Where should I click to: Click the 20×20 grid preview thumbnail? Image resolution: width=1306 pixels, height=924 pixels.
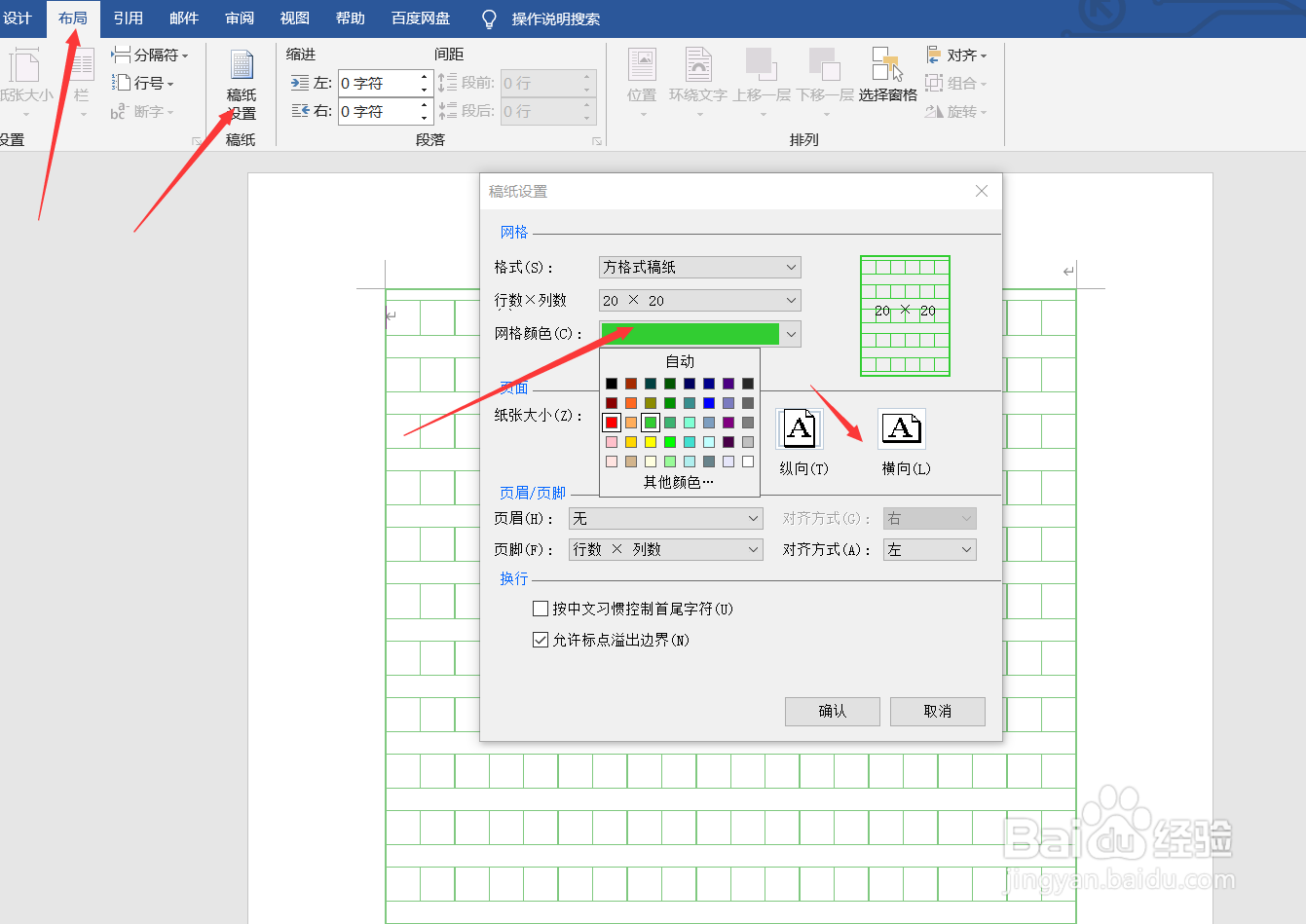pyautogui.click(x=905, y=316)
